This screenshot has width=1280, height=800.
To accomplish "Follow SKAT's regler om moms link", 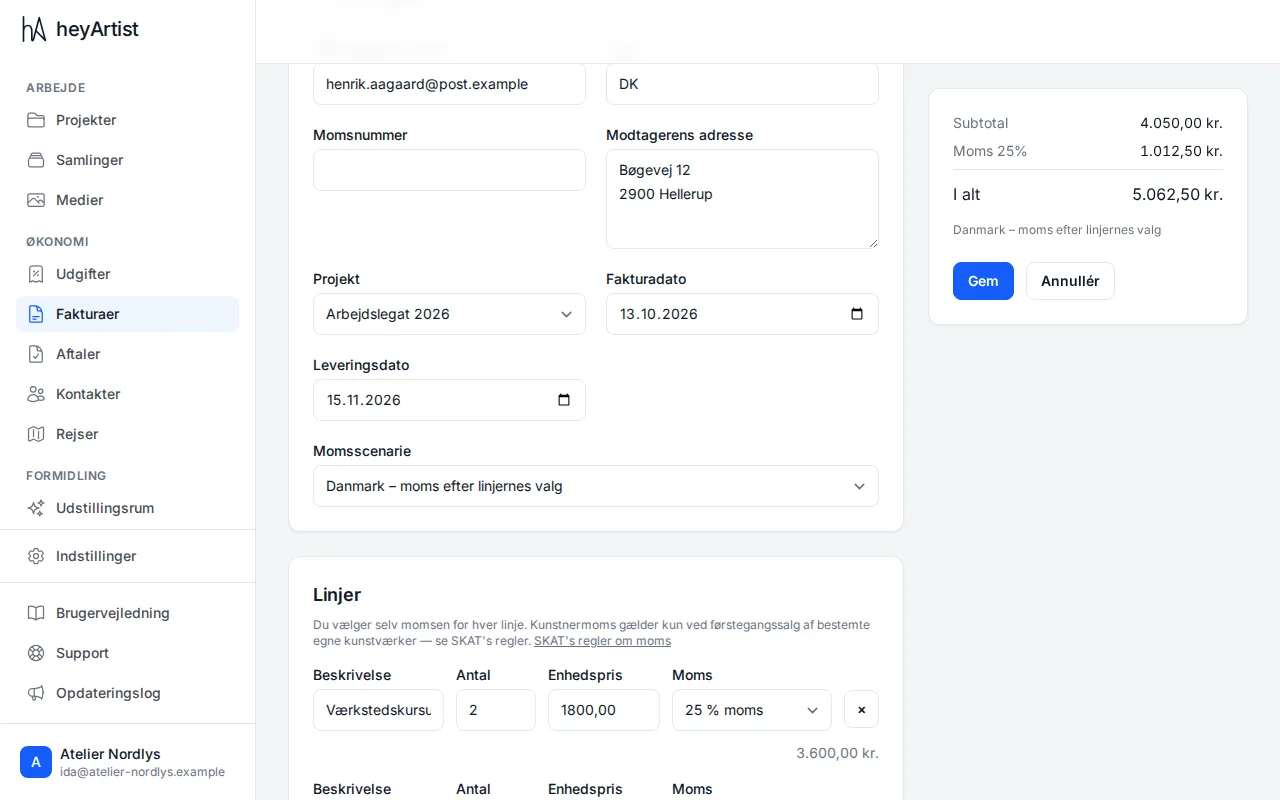I will point(602,641).
